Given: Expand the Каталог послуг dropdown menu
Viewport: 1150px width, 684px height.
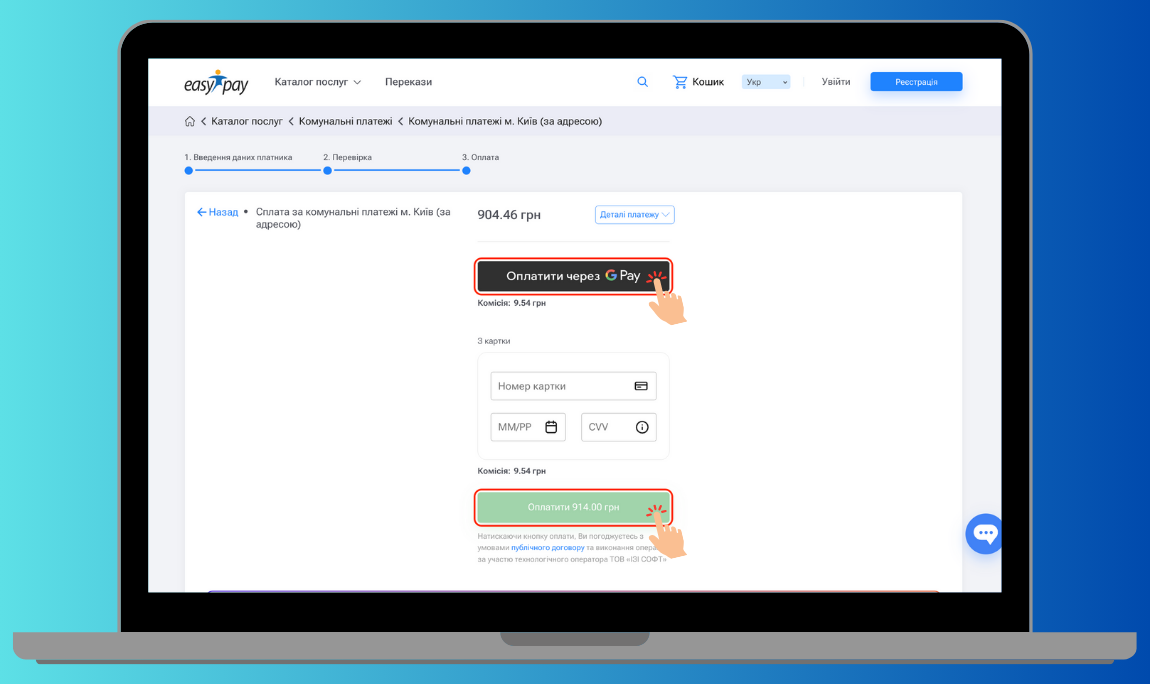Looking at the screenshot, I should (x=318, y=82).
